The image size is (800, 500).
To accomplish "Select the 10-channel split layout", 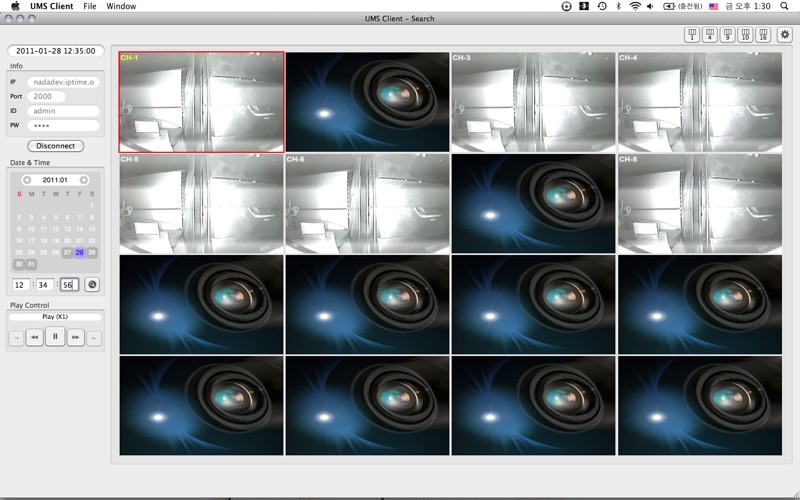I will [745, 35].
